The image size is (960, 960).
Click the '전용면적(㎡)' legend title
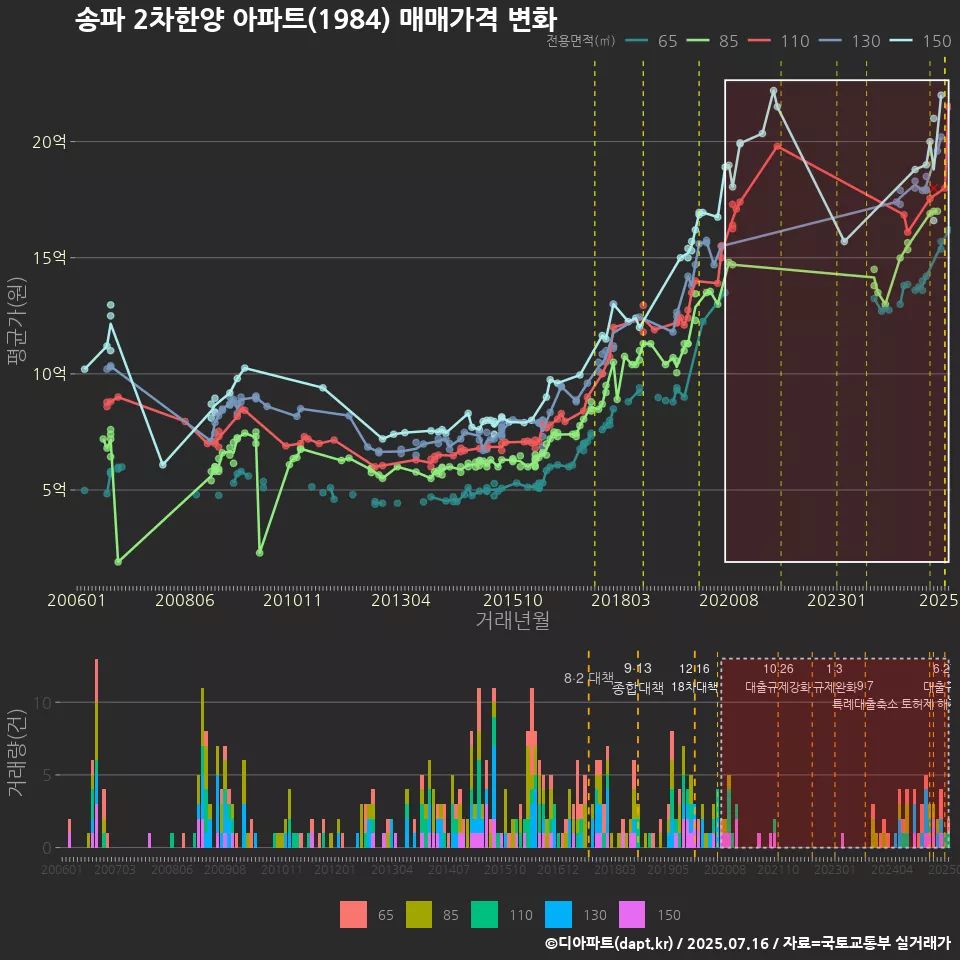[x=580, y=41]
